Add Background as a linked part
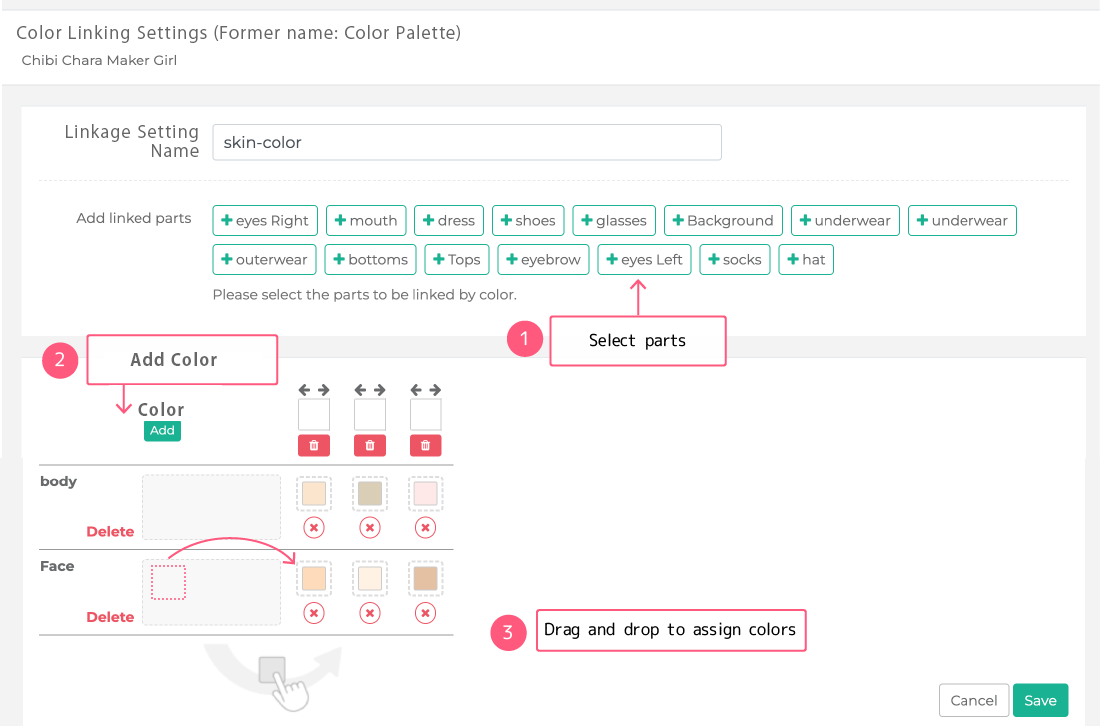Image resolution: width=1100 pixels, height=726 pixels. click(723, 220)
